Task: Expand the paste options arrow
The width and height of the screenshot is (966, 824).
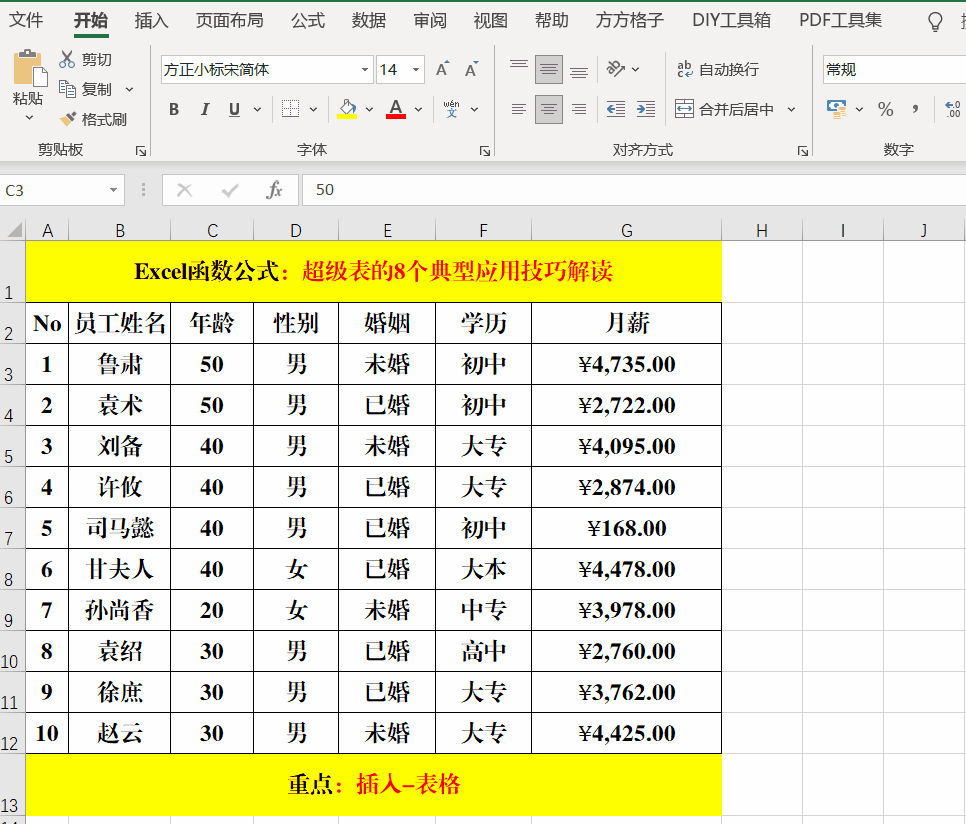Action: [x=28, y=117]
